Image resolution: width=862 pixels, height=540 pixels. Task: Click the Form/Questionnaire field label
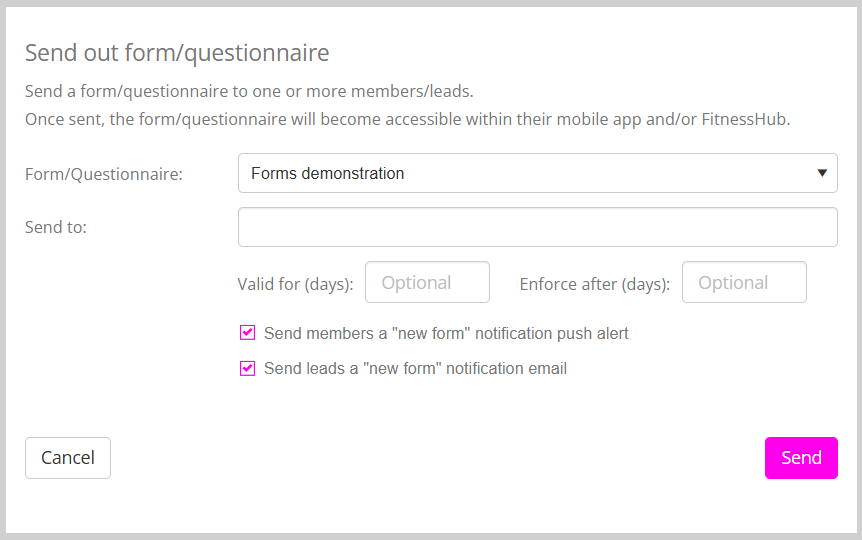coord(104,174)
